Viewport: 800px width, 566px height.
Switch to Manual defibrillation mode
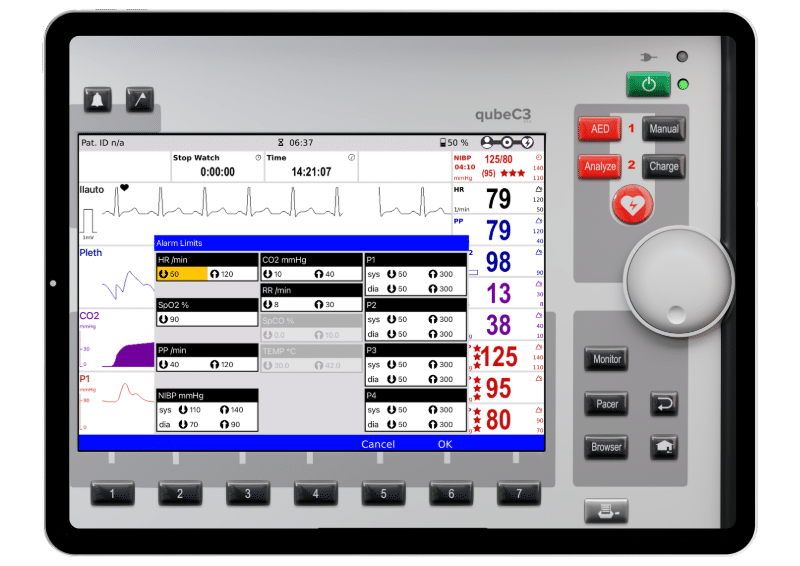664,129
